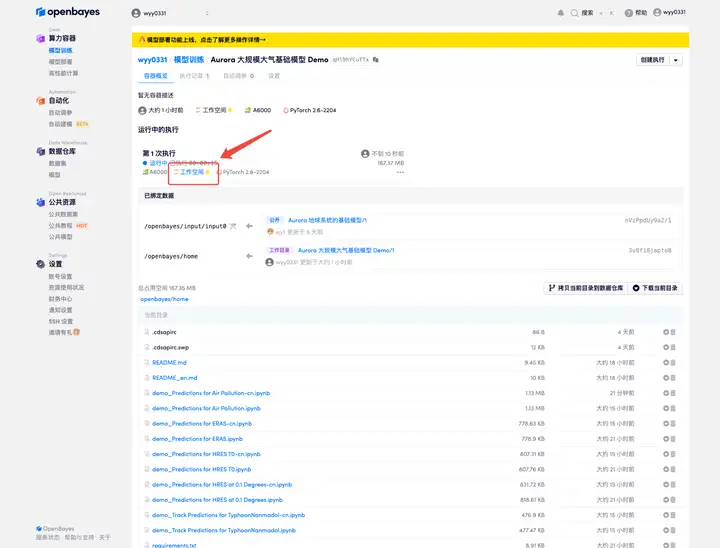
Task: Switch to the 设置 tab
Action: tap(274, 76)
